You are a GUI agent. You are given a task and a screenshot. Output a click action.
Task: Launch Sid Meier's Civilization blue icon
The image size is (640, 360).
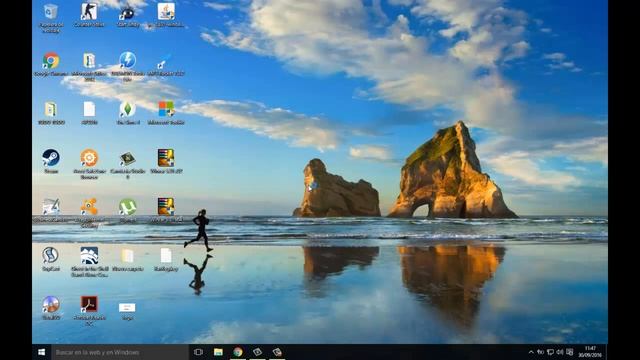[x=89, y=256]
